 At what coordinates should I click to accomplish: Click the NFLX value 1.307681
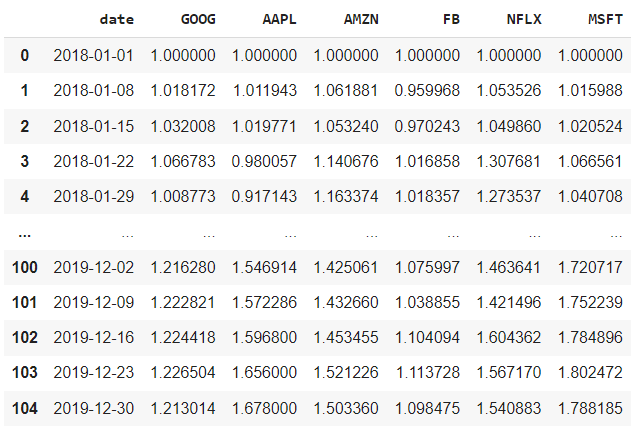click(x=508, y=161)
